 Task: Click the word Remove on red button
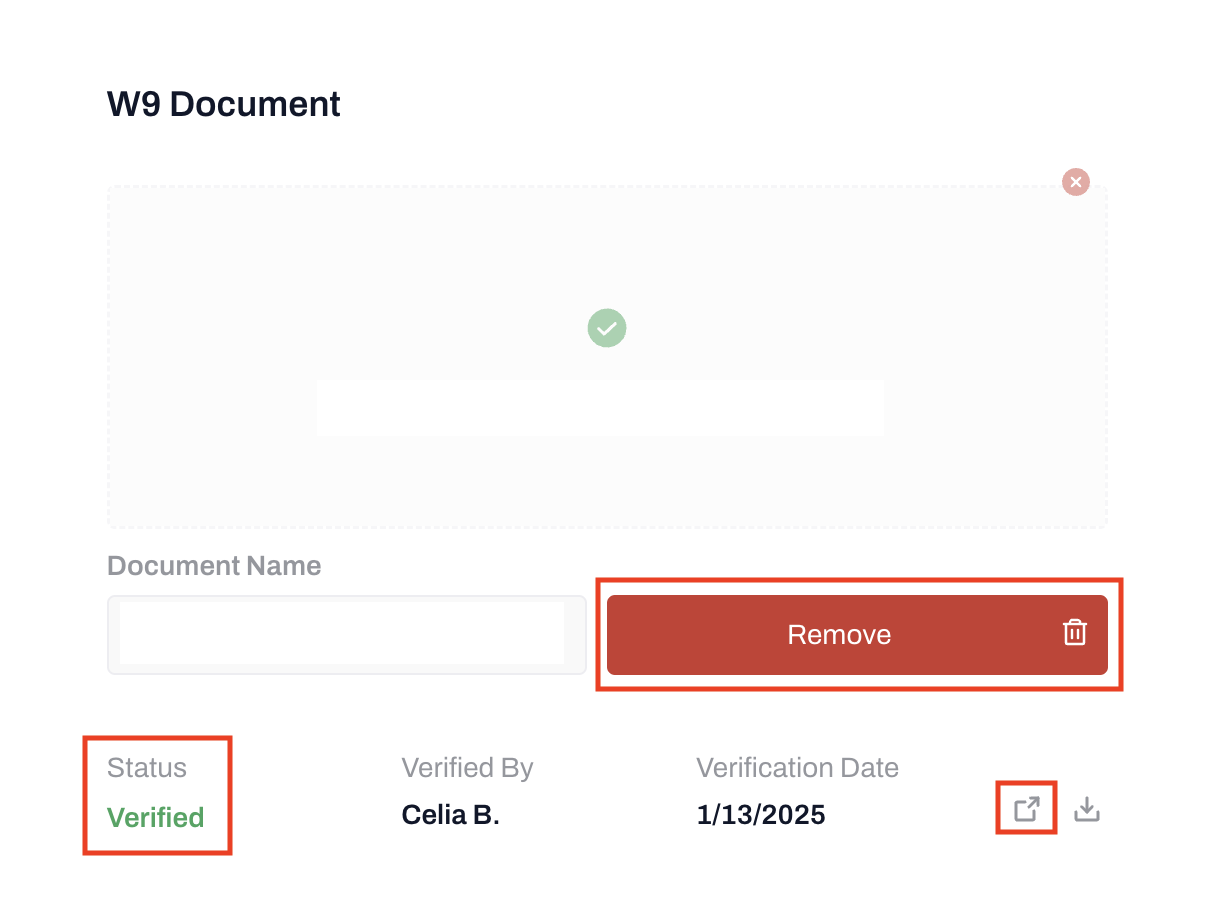point(838,635)
